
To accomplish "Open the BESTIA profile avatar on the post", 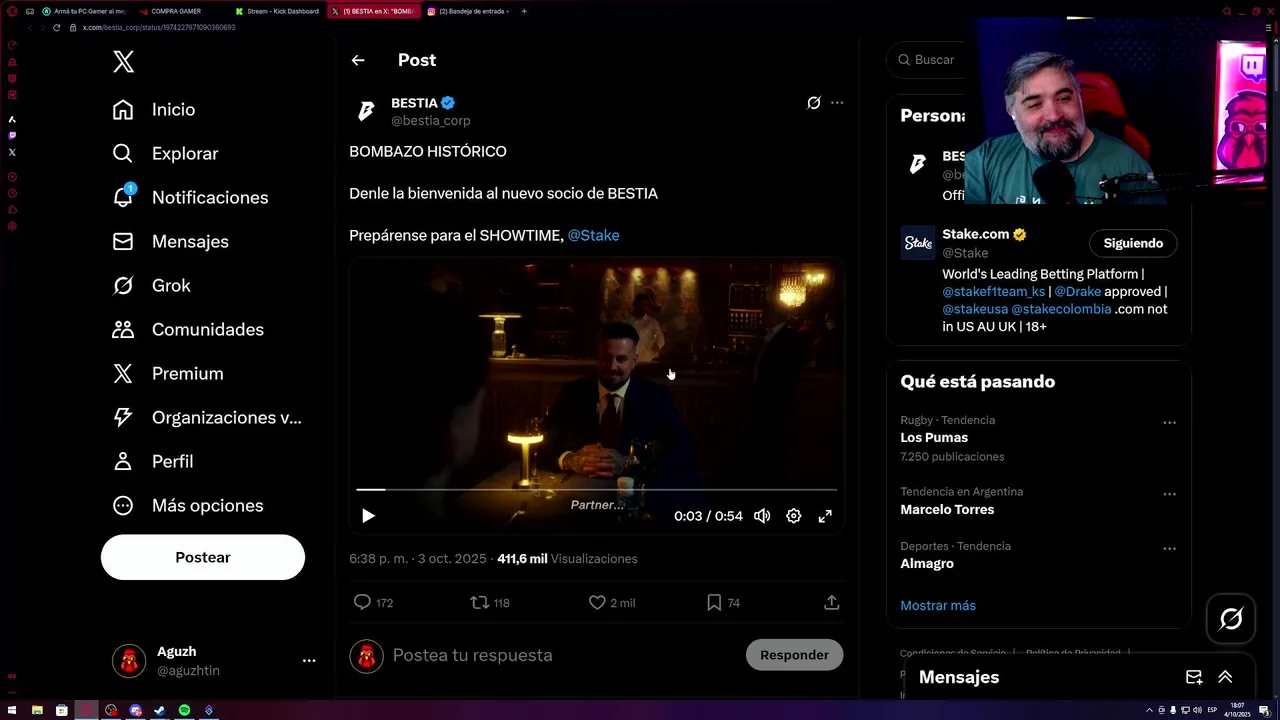I will (366, 111).
